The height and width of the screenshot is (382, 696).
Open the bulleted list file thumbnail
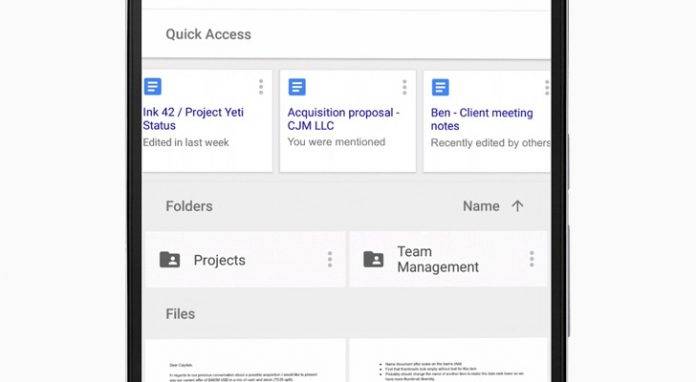449,361
